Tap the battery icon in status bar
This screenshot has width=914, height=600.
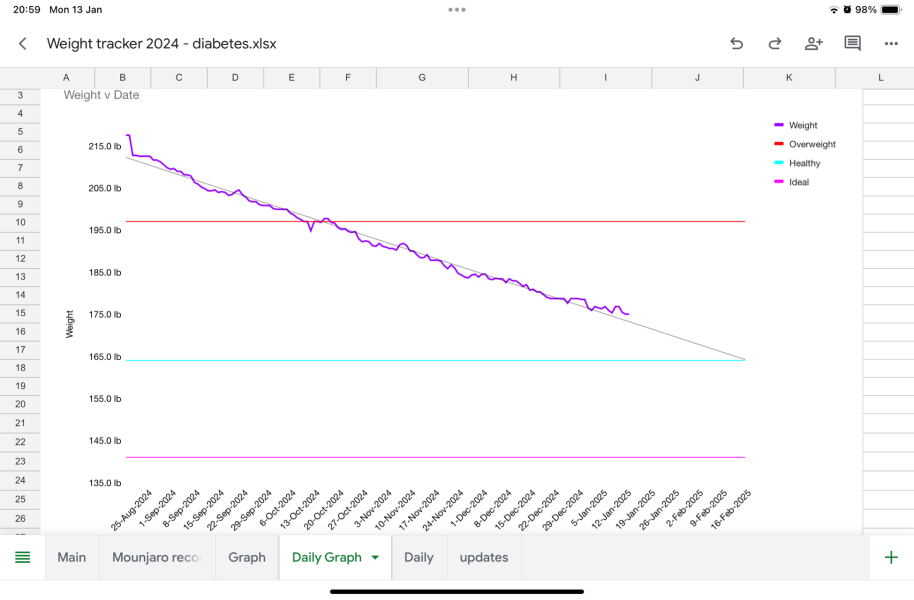891,9
